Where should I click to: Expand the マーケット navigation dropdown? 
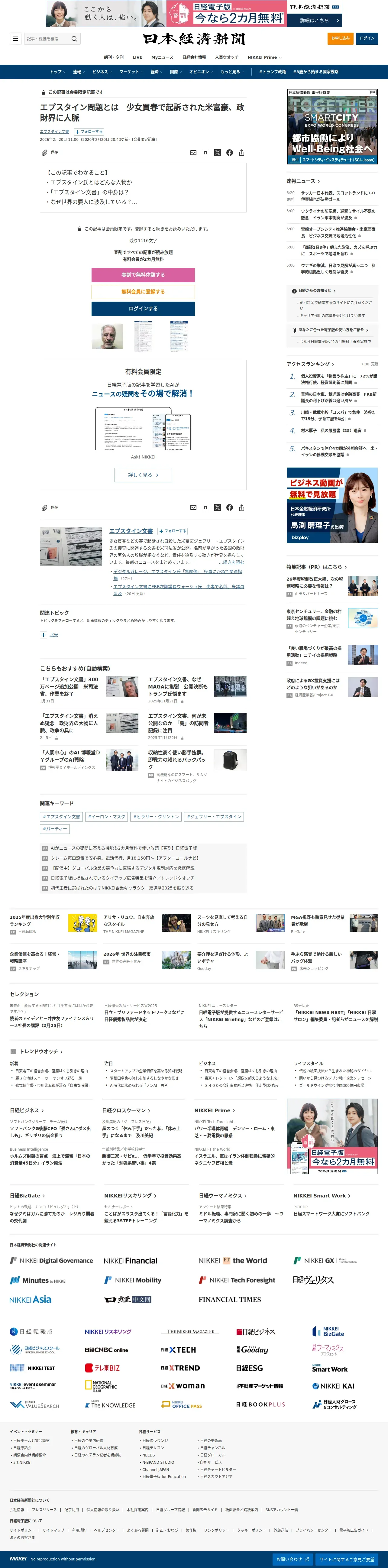(x=131, y=72)
